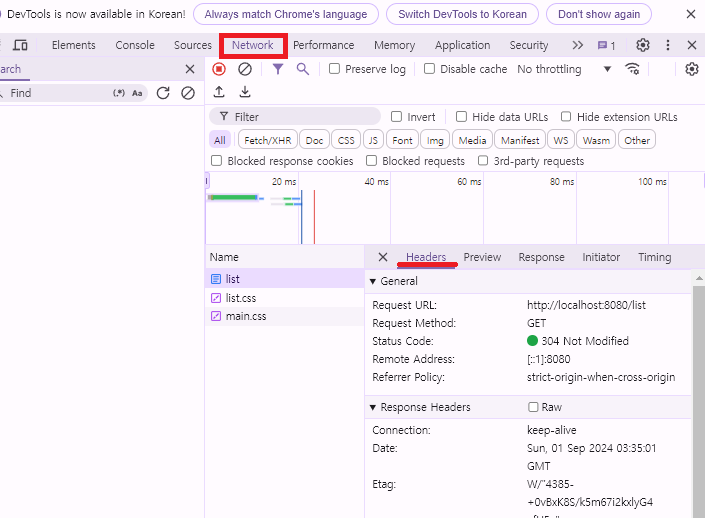This screenshot has width=705, height=518.
Task: Export HAR file download icon
Action: tap(245, 92)
